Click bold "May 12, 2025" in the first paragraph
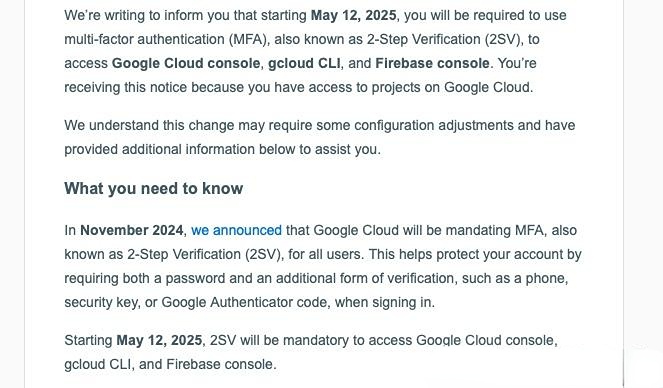This screenshot has width=663, height=388. pyautogui.click(x=353, y=15)
